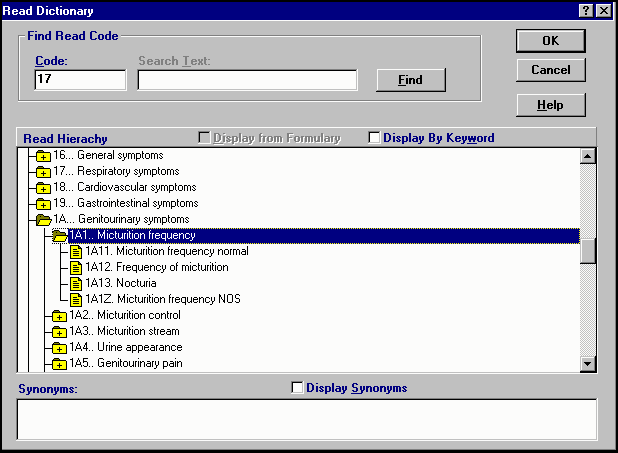This screenshot has width=618, height=453.
Task: Click into the Code input field
Action: [80, 80]
